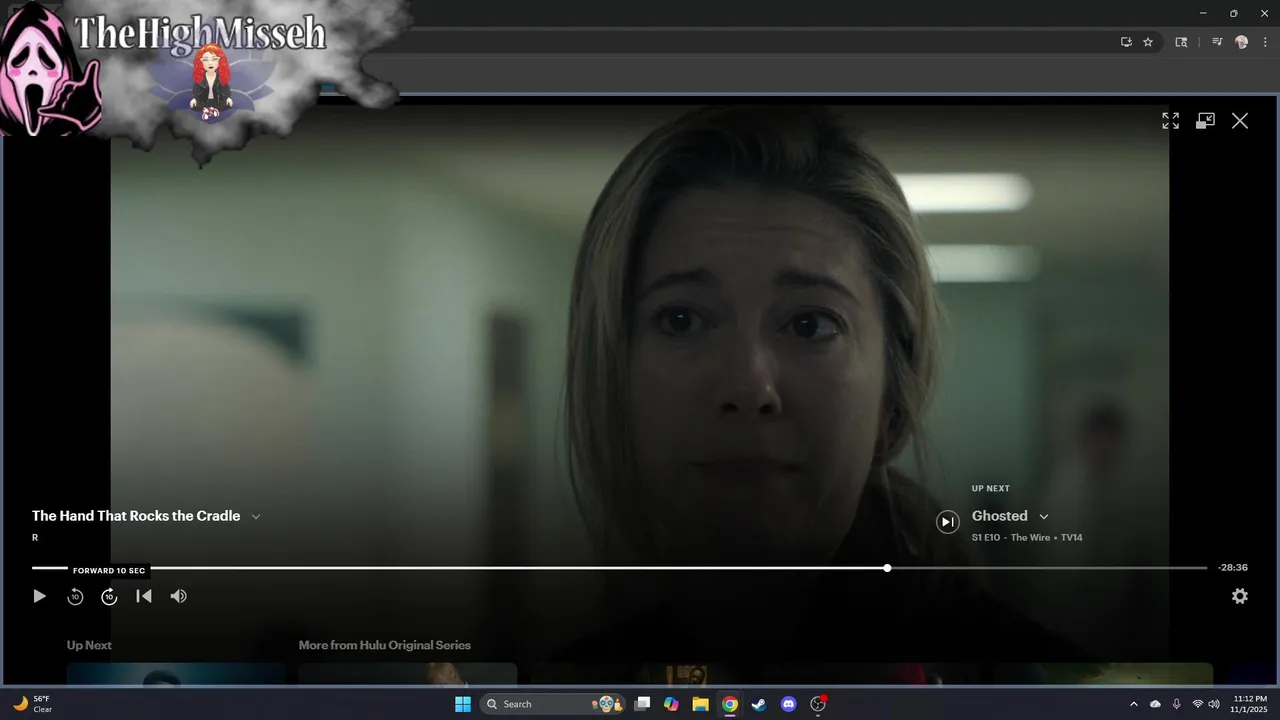Image resolution: width=1280 pixels, height=720 pixels.
Task: Select the Up Next section heading
Action: (89, 645)
